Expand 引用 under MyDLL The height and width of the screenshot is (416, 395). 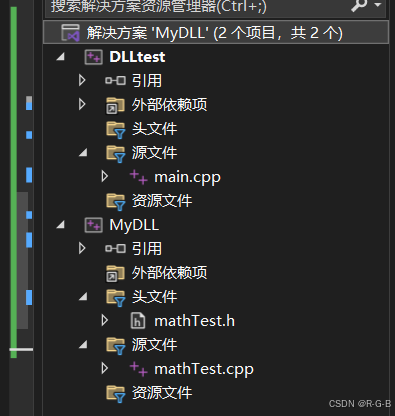[82, 248]
